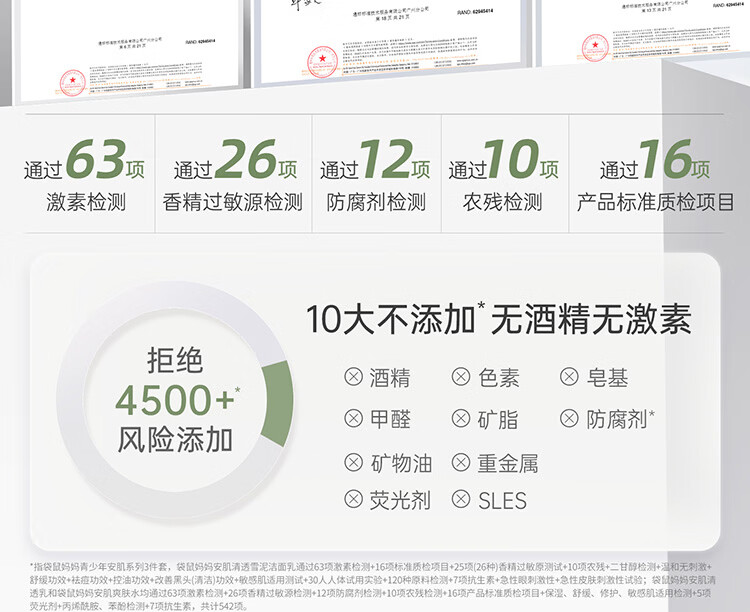The width and height of the screenshot is (750, 612).
Task: Choose the 12项 防腐剂检测 panel
Action: [x=375, y=176]
